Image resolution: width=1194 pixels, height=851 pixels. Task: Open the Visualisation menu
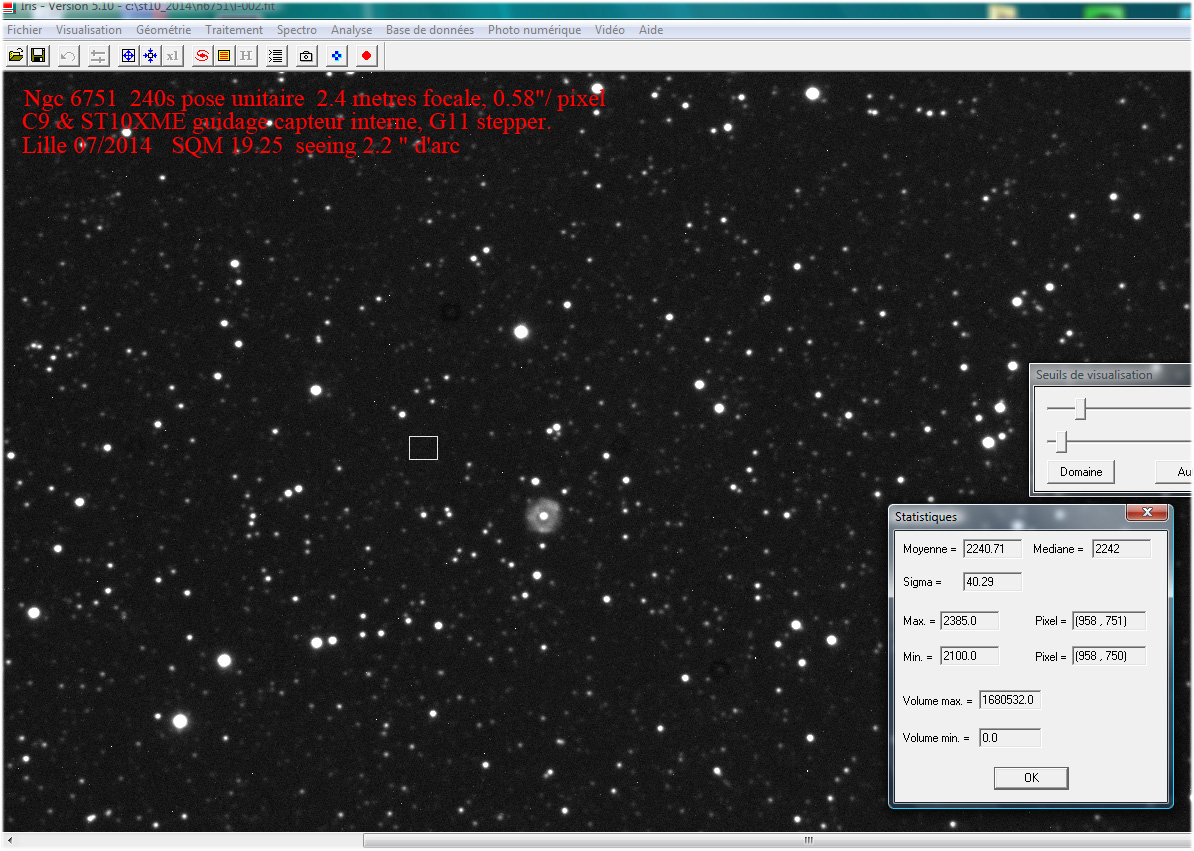[88, 30]
